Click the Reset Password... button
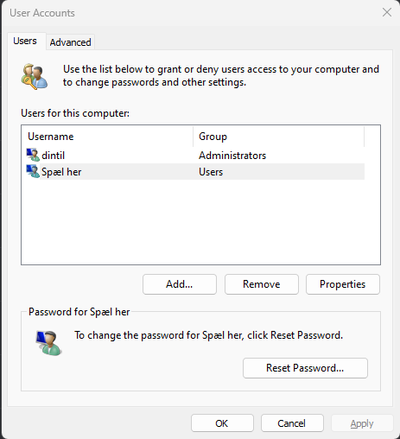The width and height of the screenshot is (400, 439). [x=305, y=368]
